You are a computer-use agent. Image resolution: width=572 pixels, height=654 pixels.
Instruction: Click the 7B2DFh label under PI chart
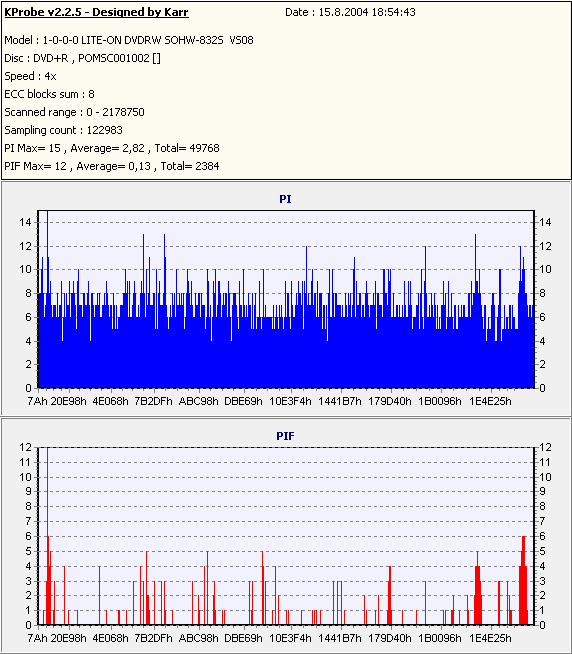(153, 401)
